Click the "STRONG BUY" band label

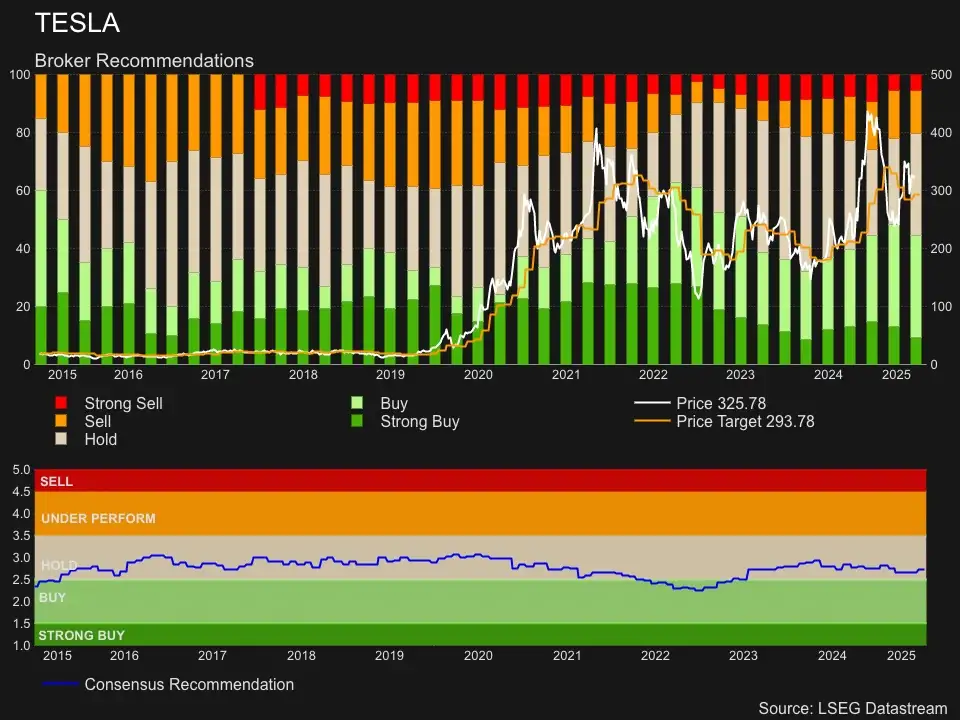click(81, 636)
